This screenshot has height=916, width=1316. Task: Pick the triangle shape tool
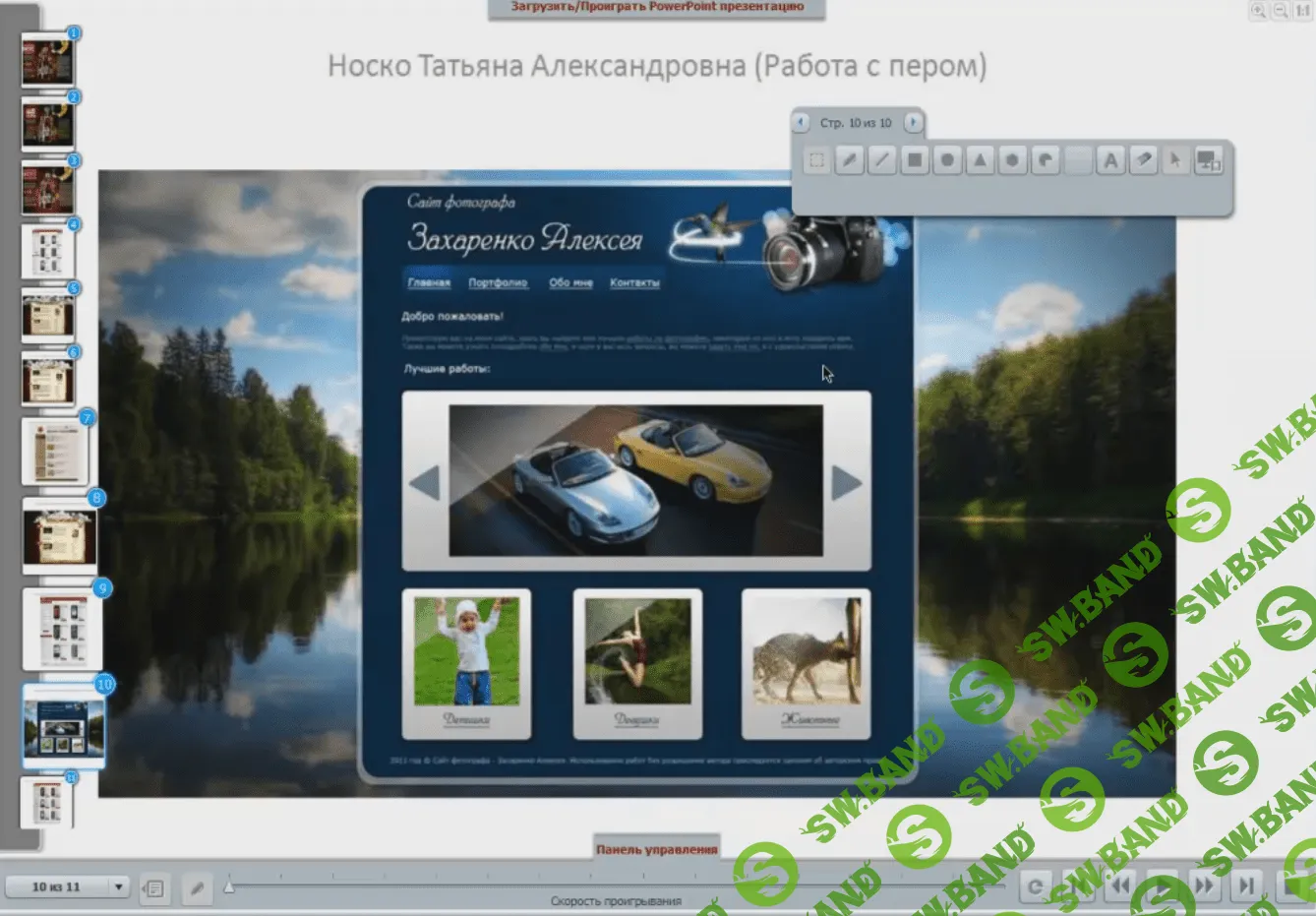point(980,160)
